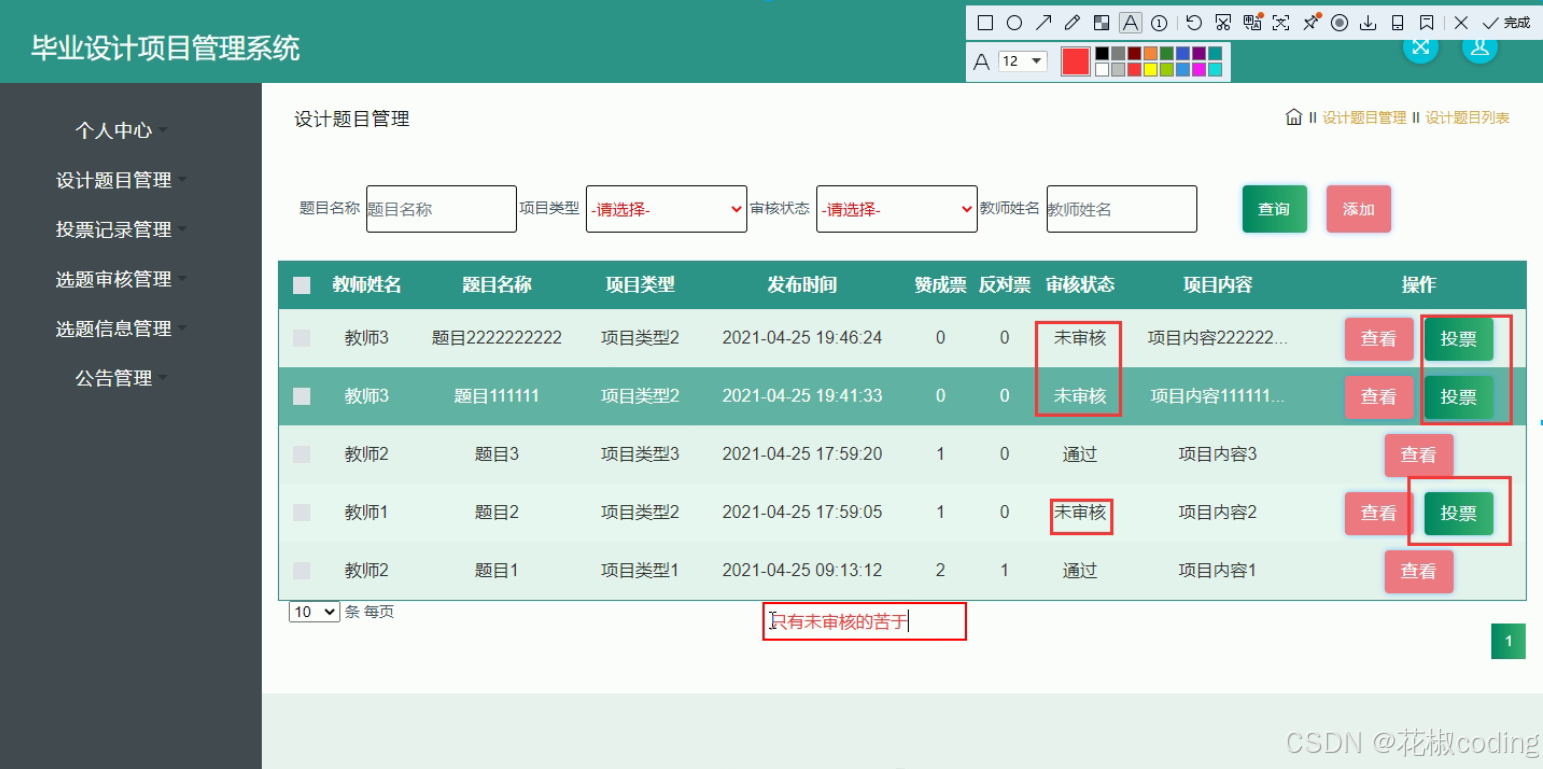Click the bookmark icon in screenshot toolbar
1543x769 pixels.
coord(1426,23)
